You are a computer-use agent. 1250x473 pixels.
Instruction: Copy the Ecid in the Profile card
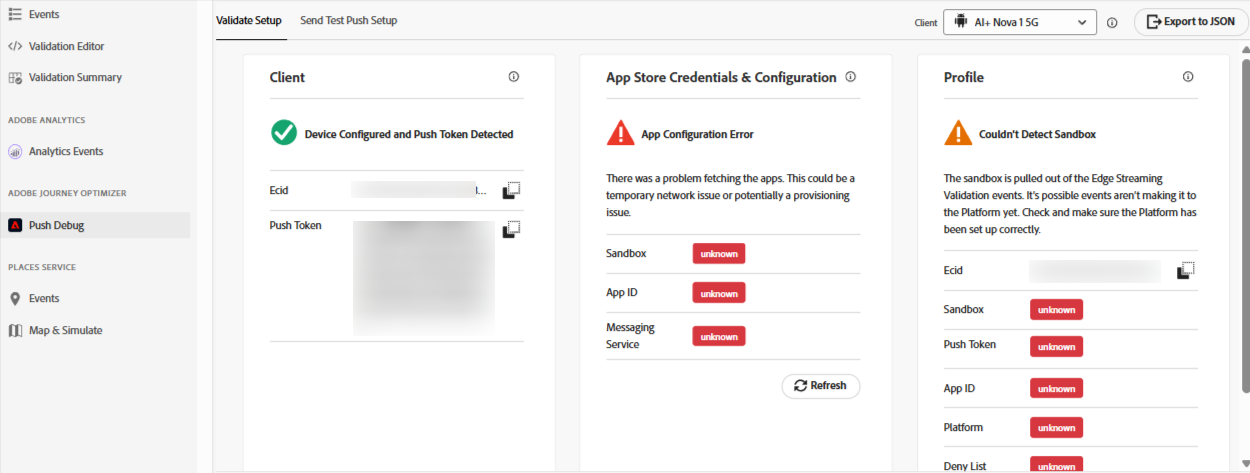[x=1186, y=270]
